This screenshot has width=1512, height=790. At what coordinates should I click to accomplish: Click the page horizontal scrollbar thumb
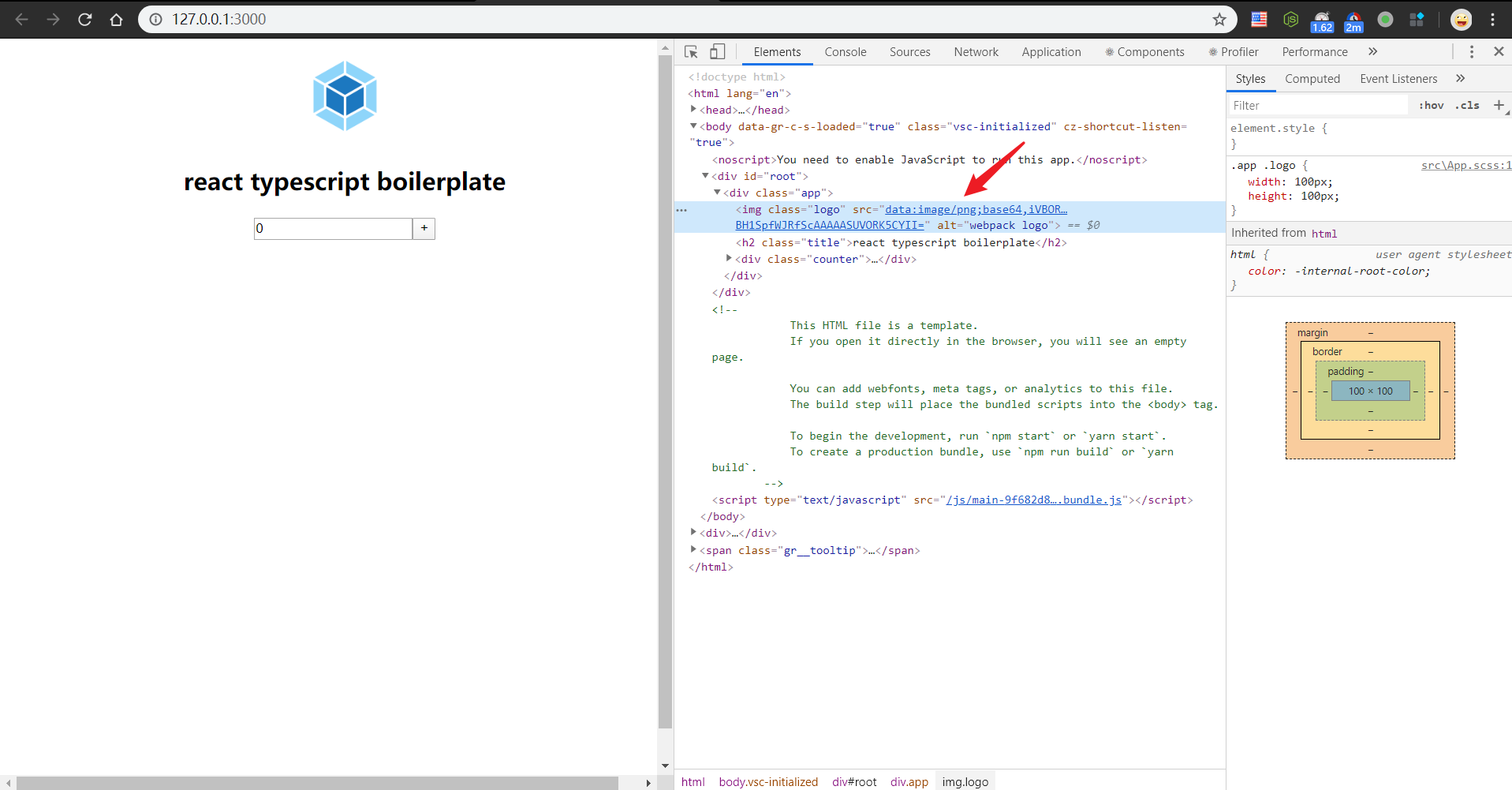317,783
